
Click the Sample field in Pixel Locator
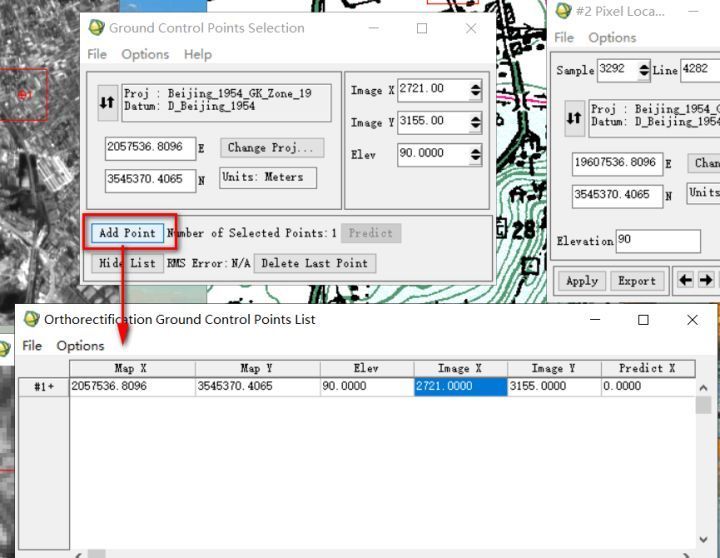pos(618,71)
